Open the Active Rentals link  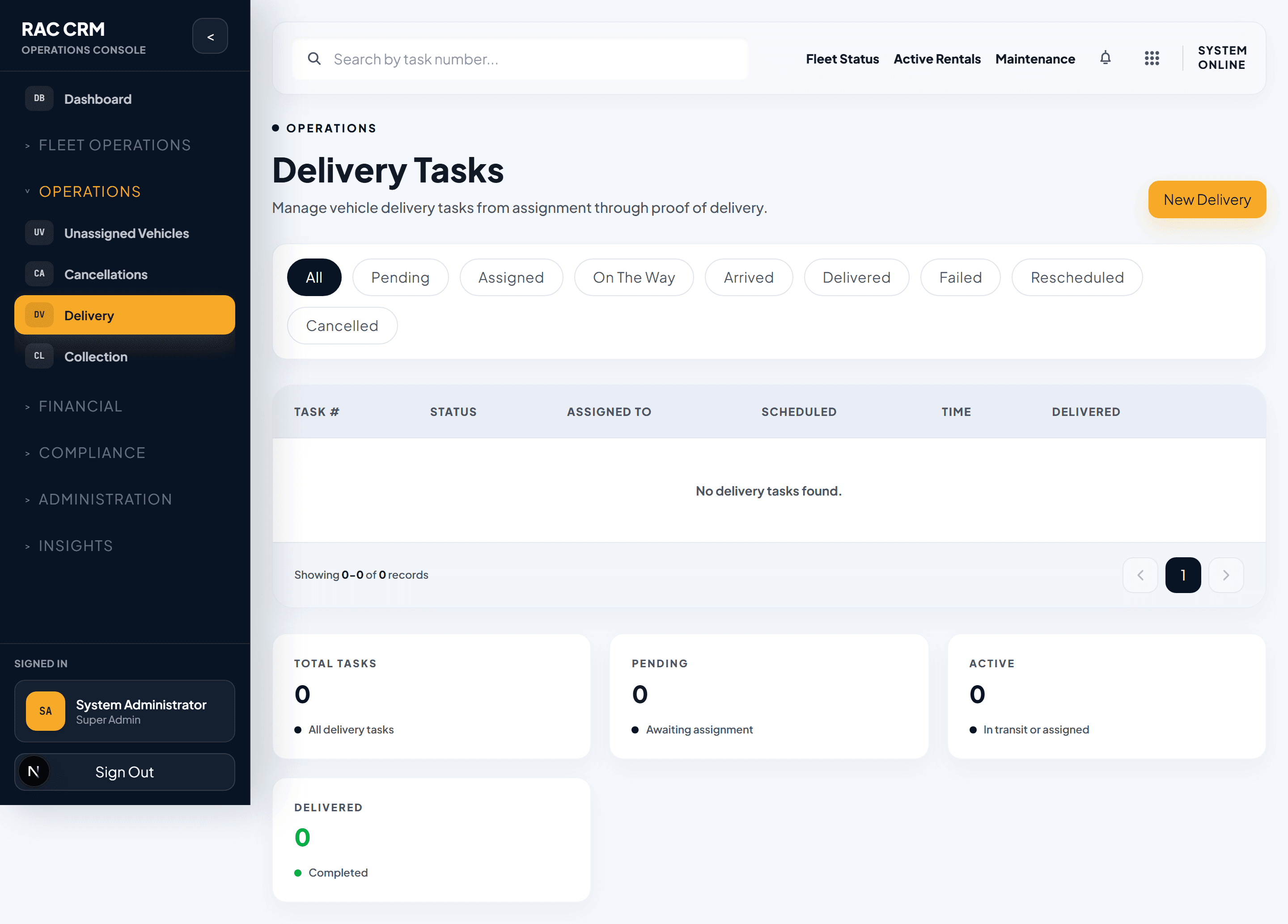tap(937, 59)
